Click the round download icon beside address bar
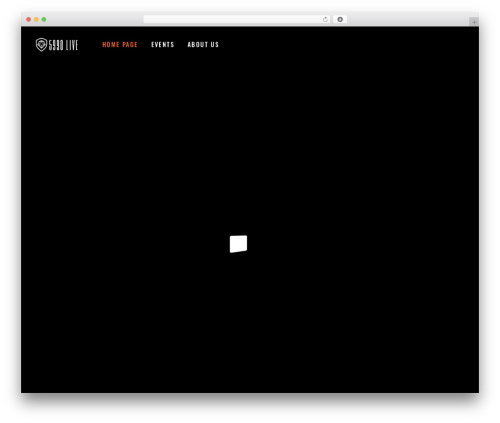This screenshot has height=423, width=500. [x=340, y=19]
